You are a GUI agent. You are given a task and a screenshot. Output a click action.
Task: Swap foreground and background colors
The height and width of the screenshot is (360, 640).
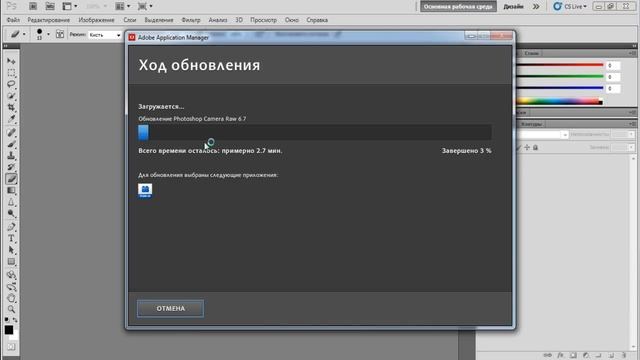pyautogui.click(x=15, y=320)
